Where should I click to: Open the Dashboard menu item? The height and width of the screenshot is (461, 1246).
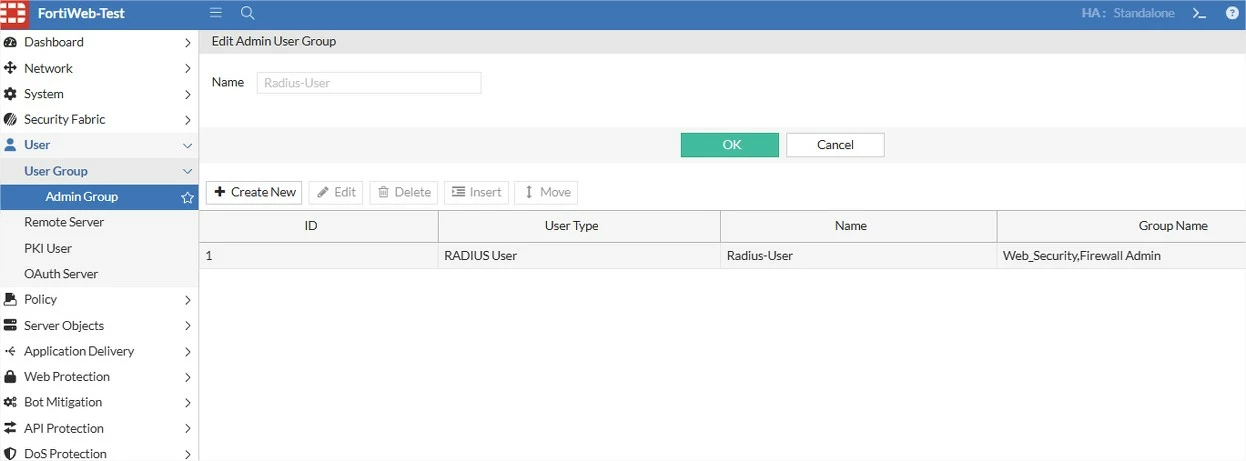click(99, 42)
